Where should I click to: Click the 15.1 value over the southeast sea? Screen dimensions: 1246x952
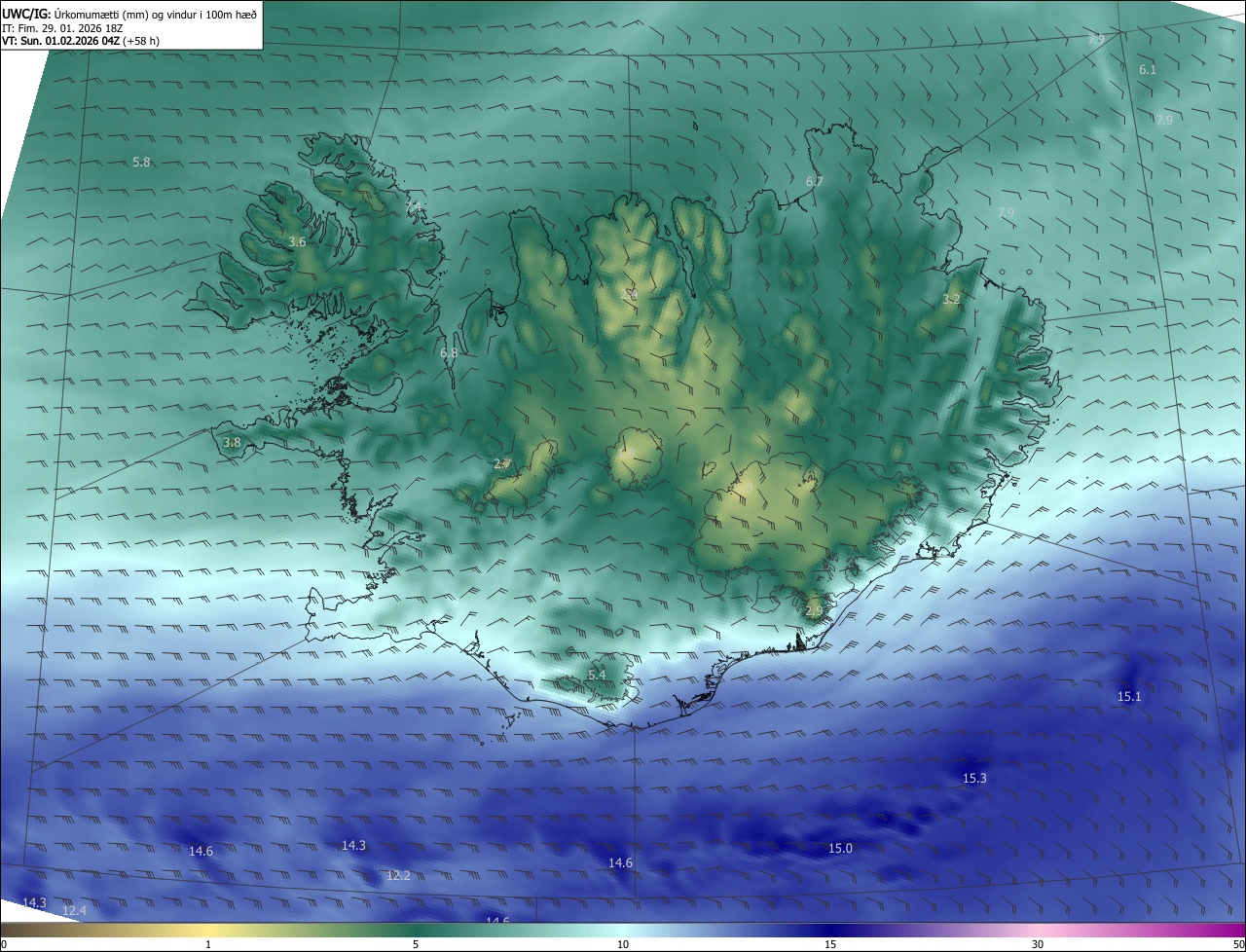(x=1128, y=696)
